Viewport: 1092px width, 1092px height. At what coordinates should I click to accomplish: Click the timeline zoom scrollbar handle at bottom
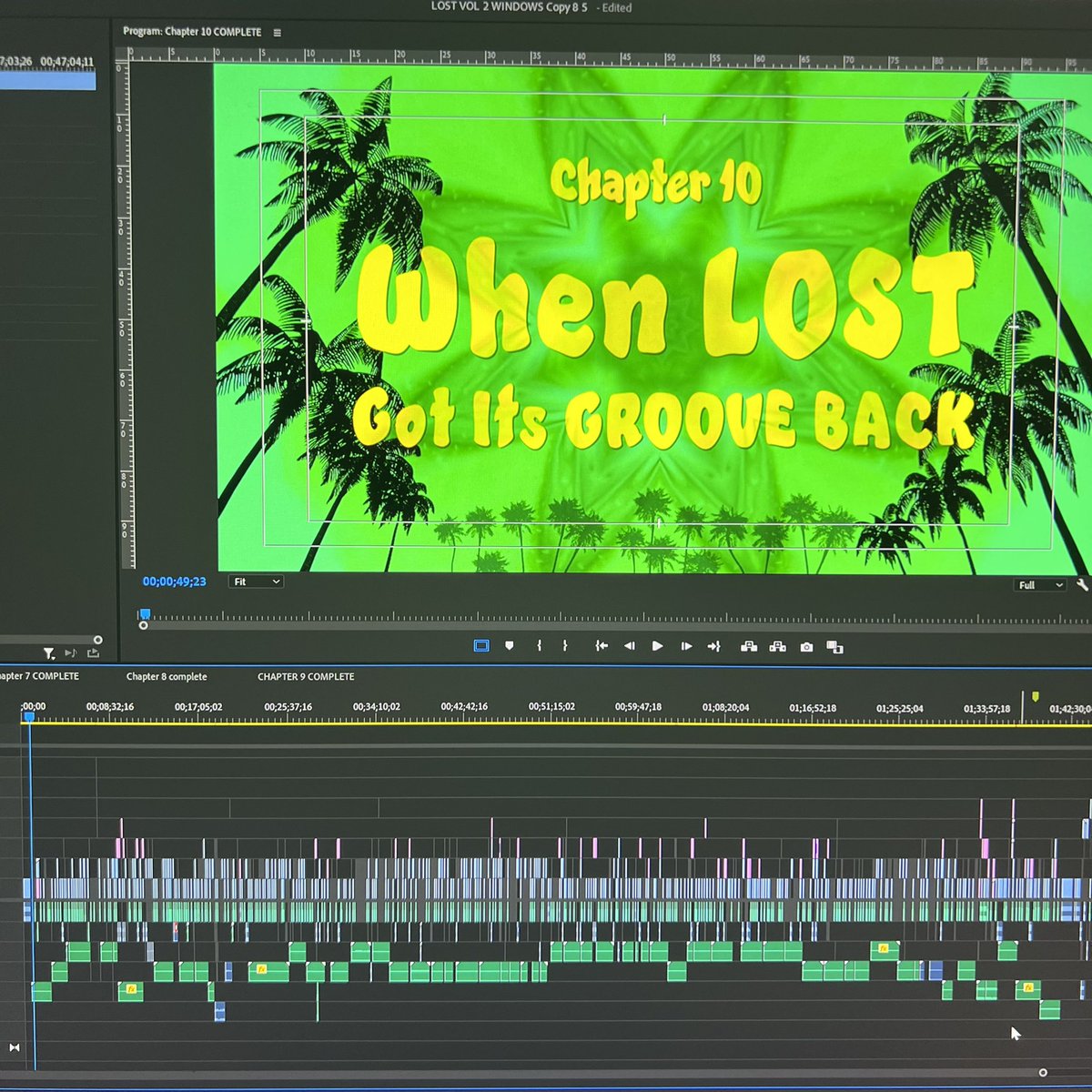1043,1073
